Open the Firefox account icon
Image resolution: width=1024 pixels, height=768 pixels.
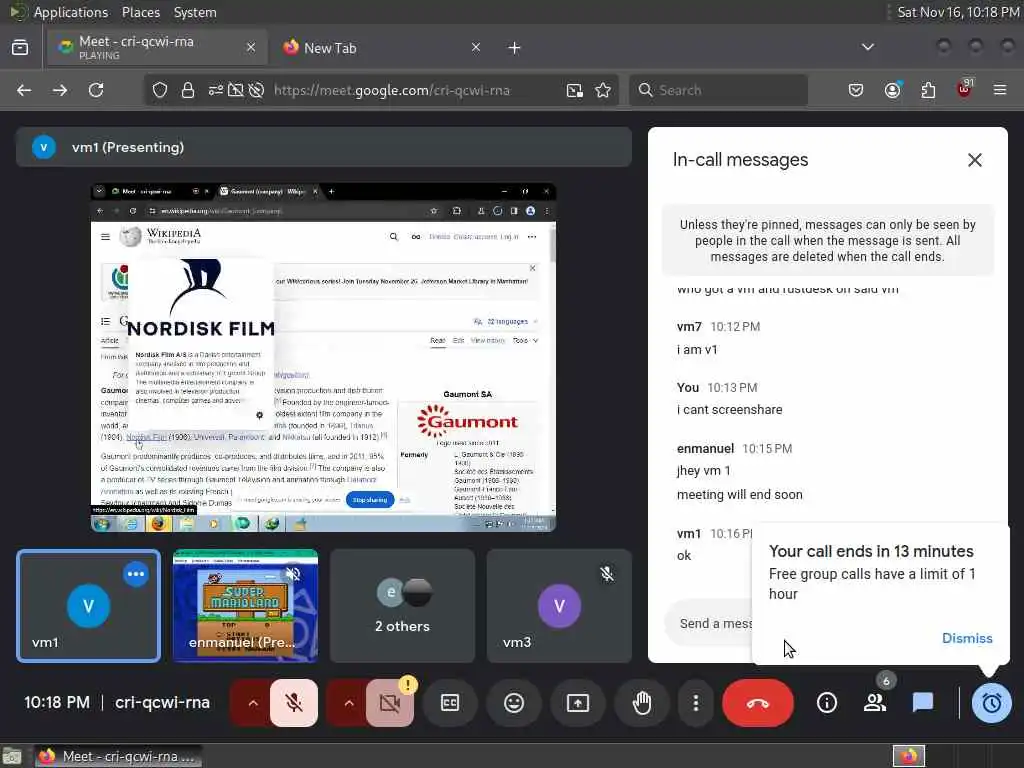tap(892, 90)
